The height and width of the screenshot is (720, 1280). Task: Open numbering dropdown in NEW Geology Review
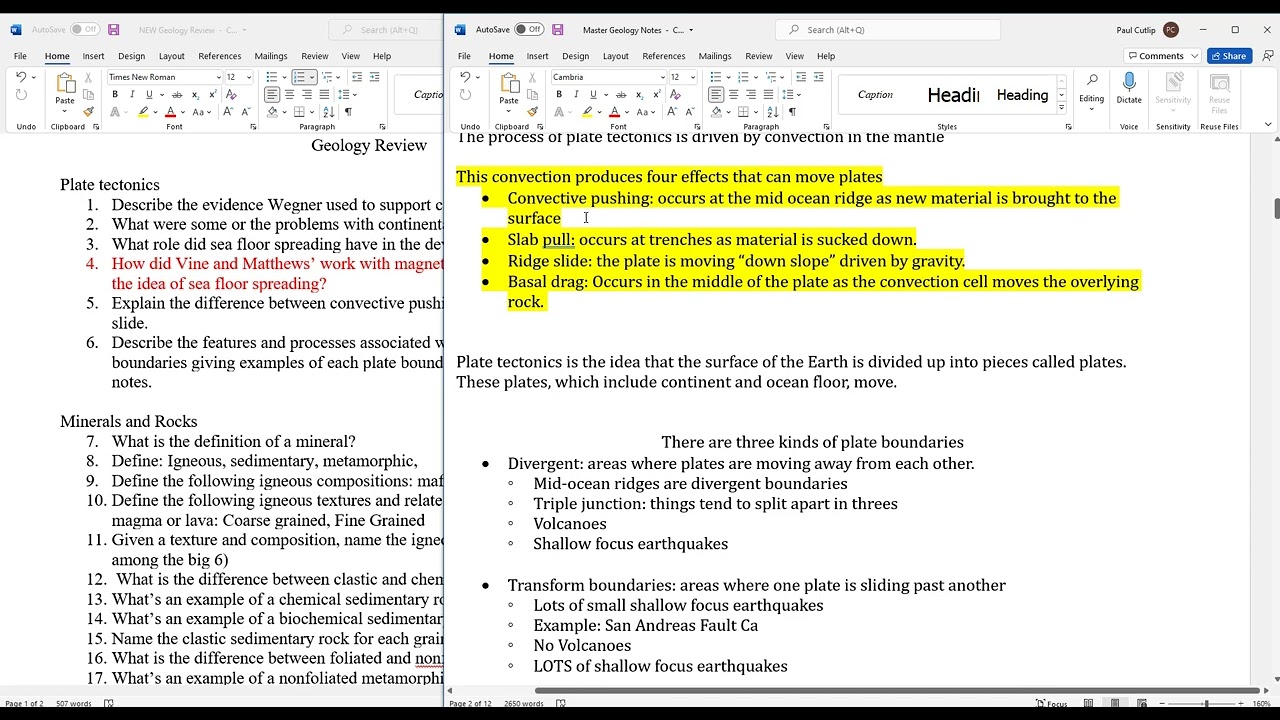(x=312, y=77)
